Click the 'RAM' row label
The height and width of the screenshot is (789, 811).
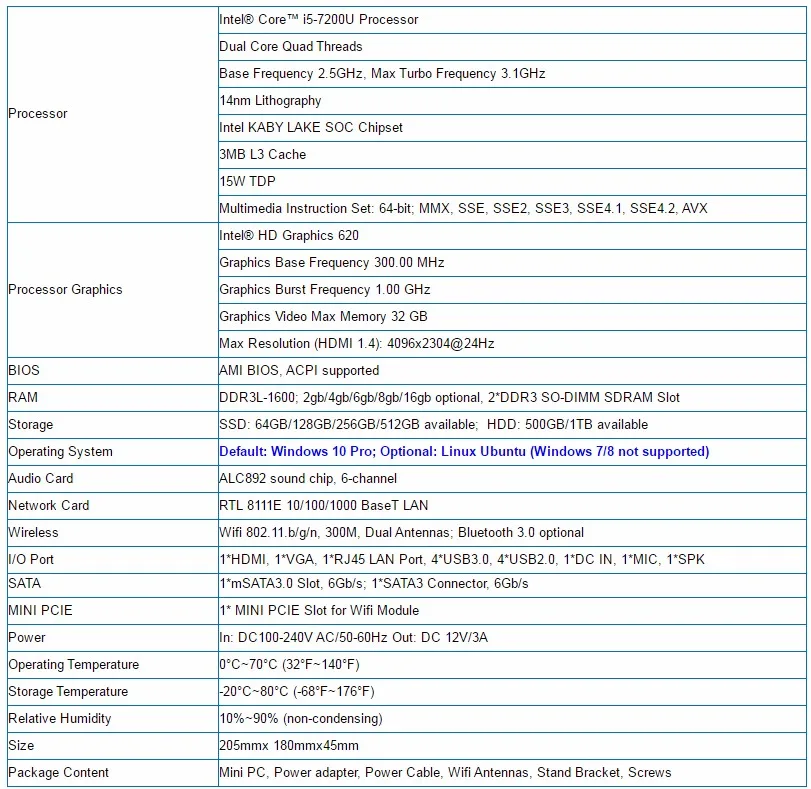pyautogui.click(x=113, y=397)
